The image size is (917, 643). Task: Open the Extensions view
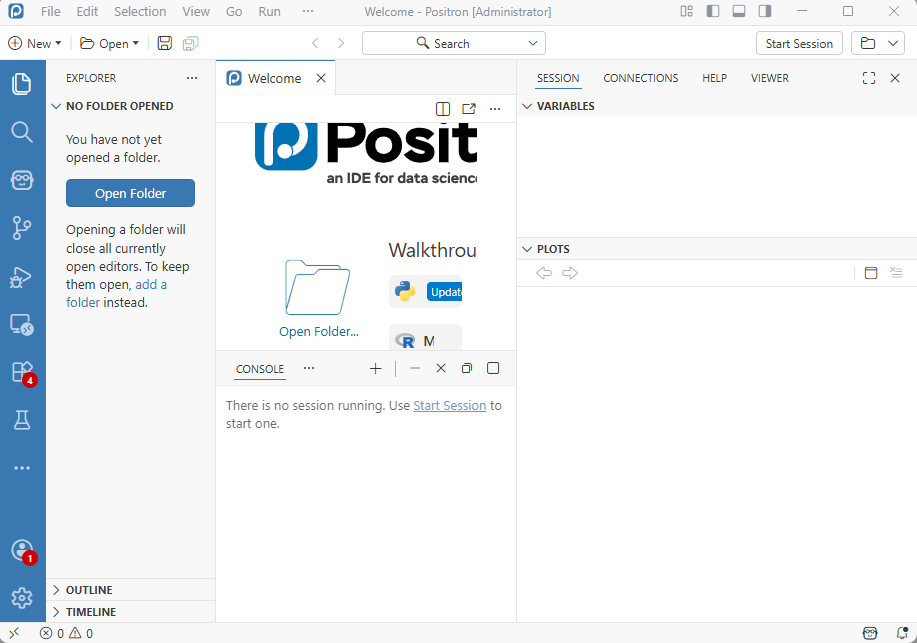[x=22, y=372]
